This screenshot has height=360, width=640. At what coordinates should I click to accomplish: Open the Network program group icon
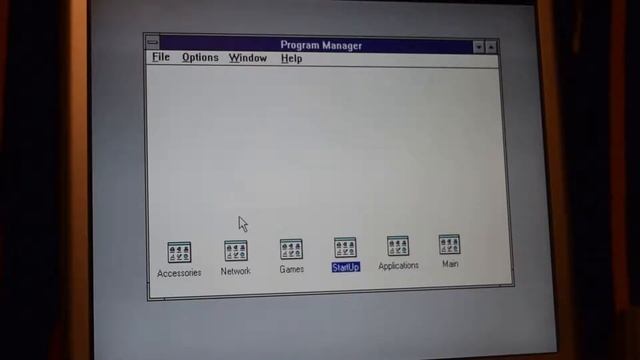236,251
